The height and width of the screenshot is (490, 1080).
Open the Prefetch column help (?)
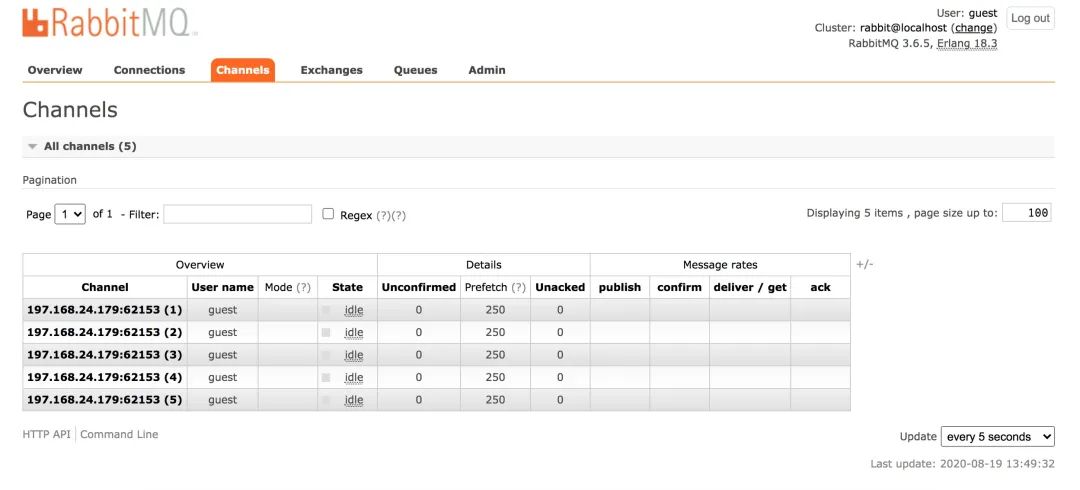[x=518, y=287]
